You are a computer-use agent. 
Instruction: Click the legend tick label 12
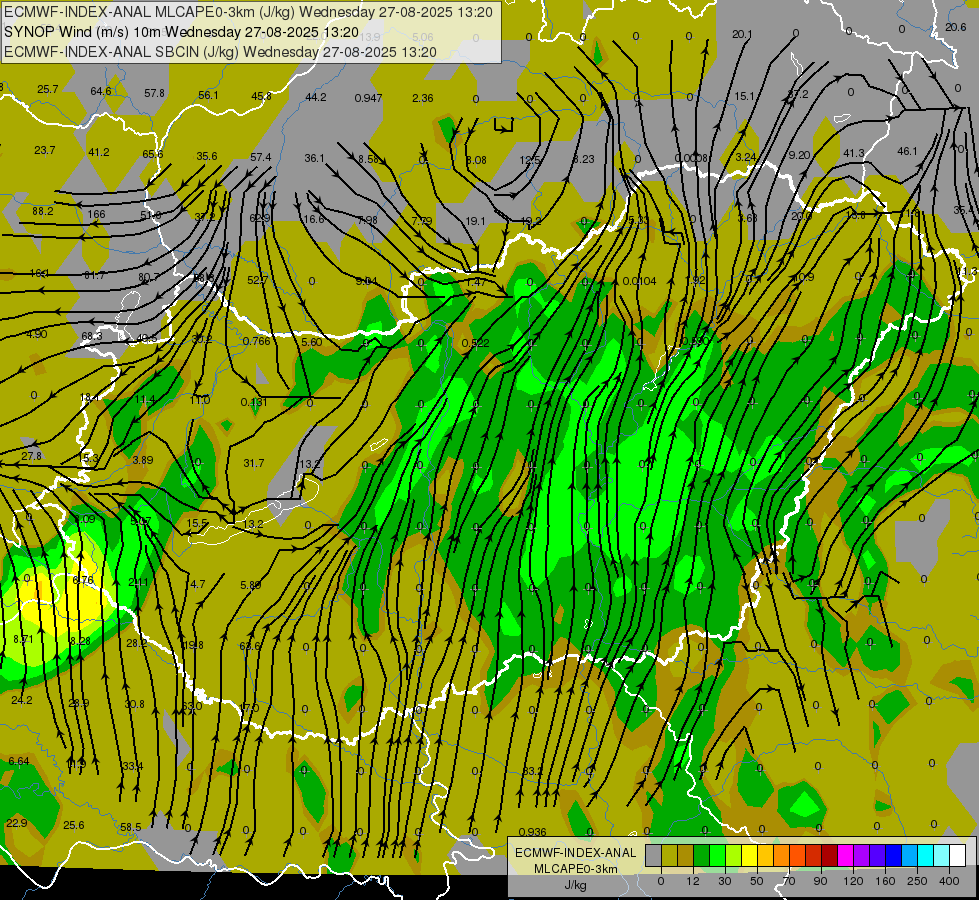[x=693, y=881]
